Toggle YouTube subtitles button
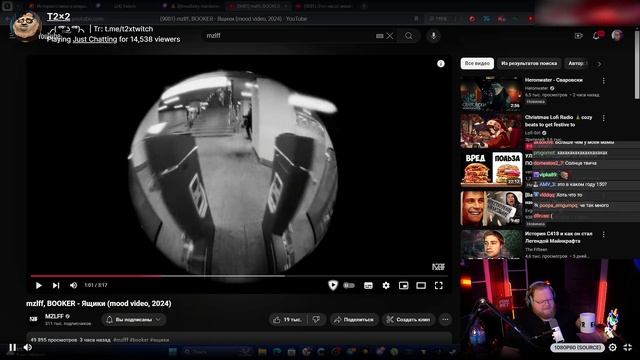The image size is (640, 360). pos(368,285)
